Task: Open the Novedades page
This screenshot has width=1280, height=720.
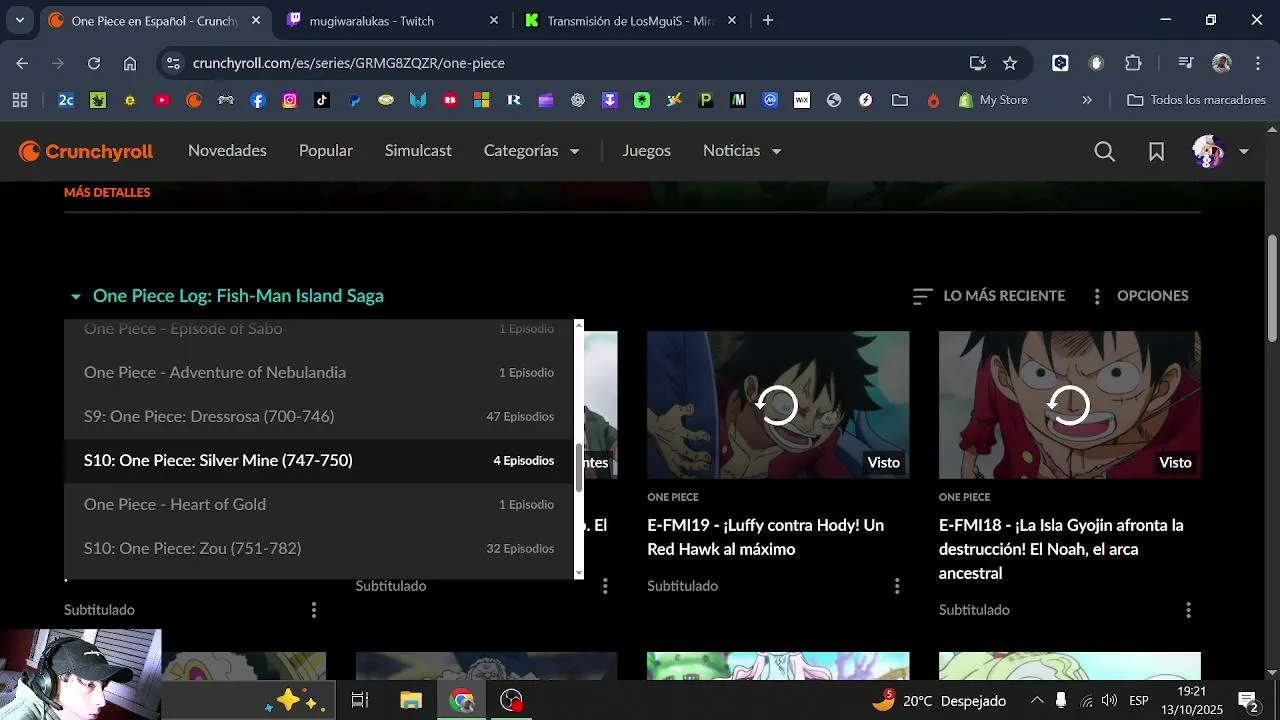Action: click(227, 150)
